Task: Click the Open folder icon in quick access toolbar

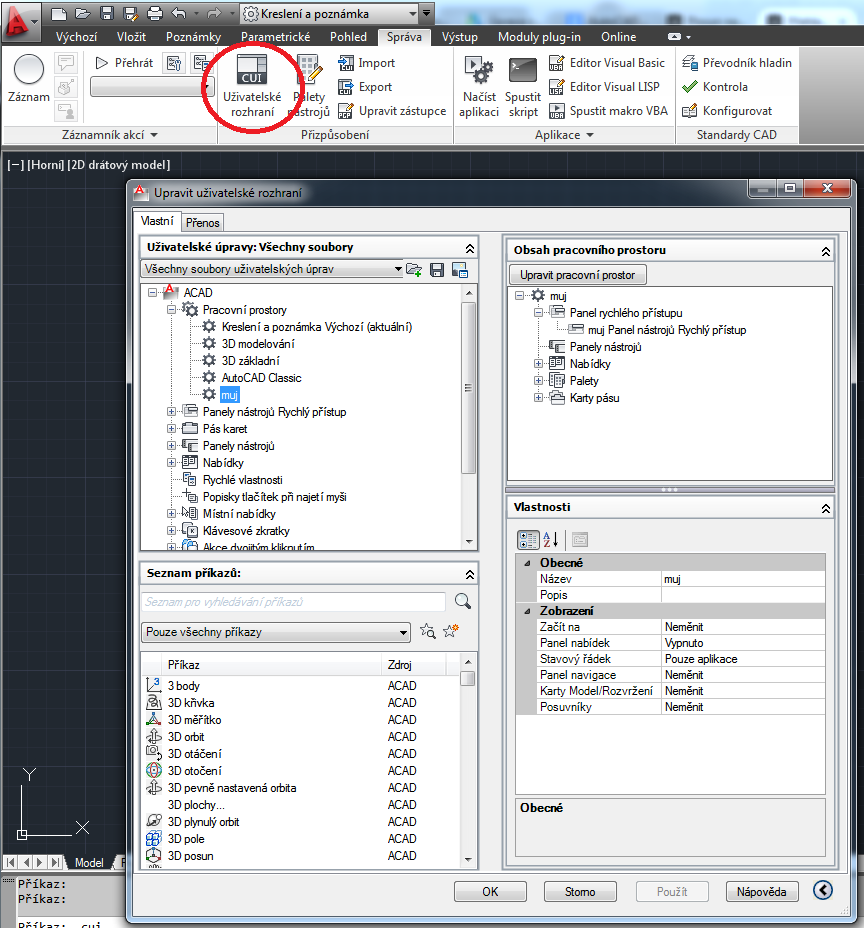Action: pyautogui.click(x=82, y=13)
